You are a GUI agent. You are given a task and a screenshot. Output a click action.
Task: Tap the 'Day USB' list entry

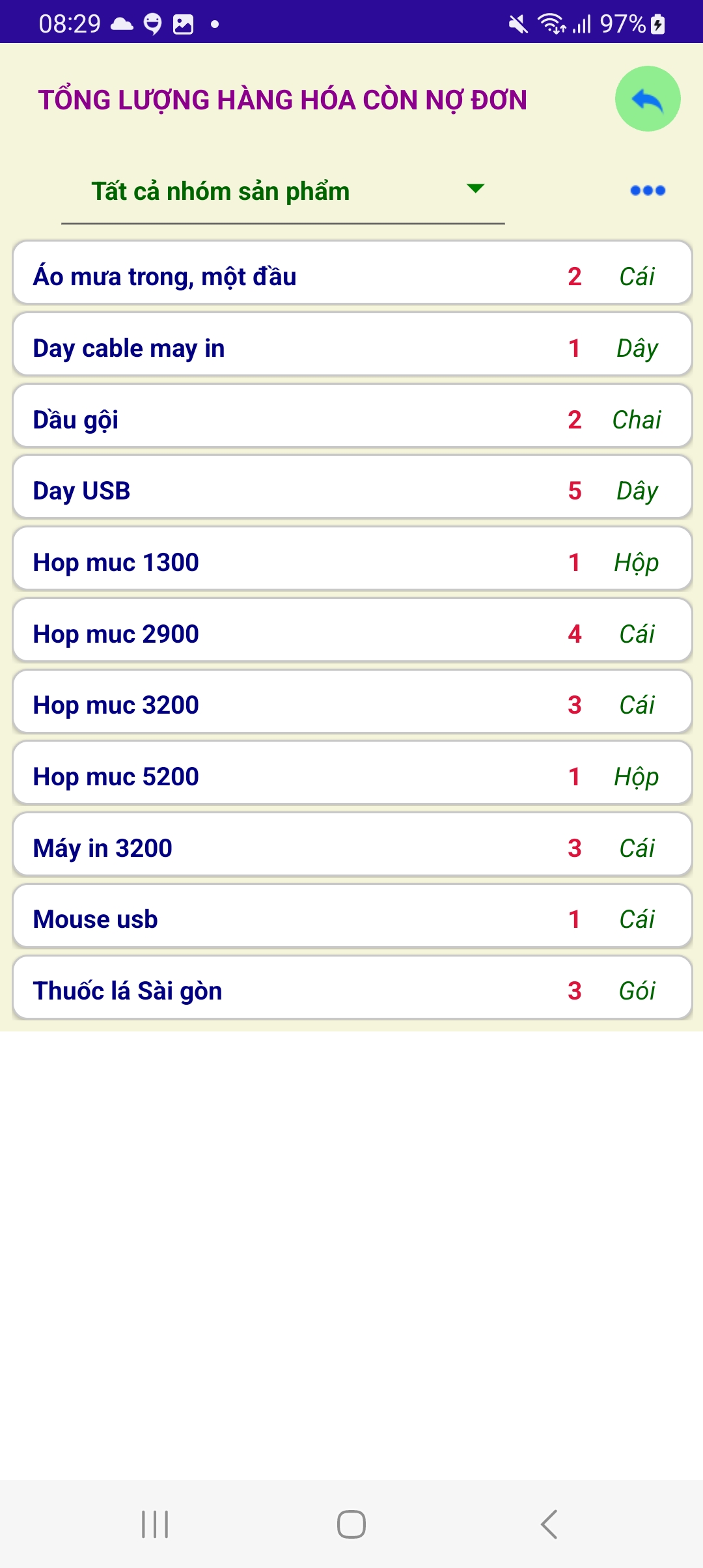351,491
